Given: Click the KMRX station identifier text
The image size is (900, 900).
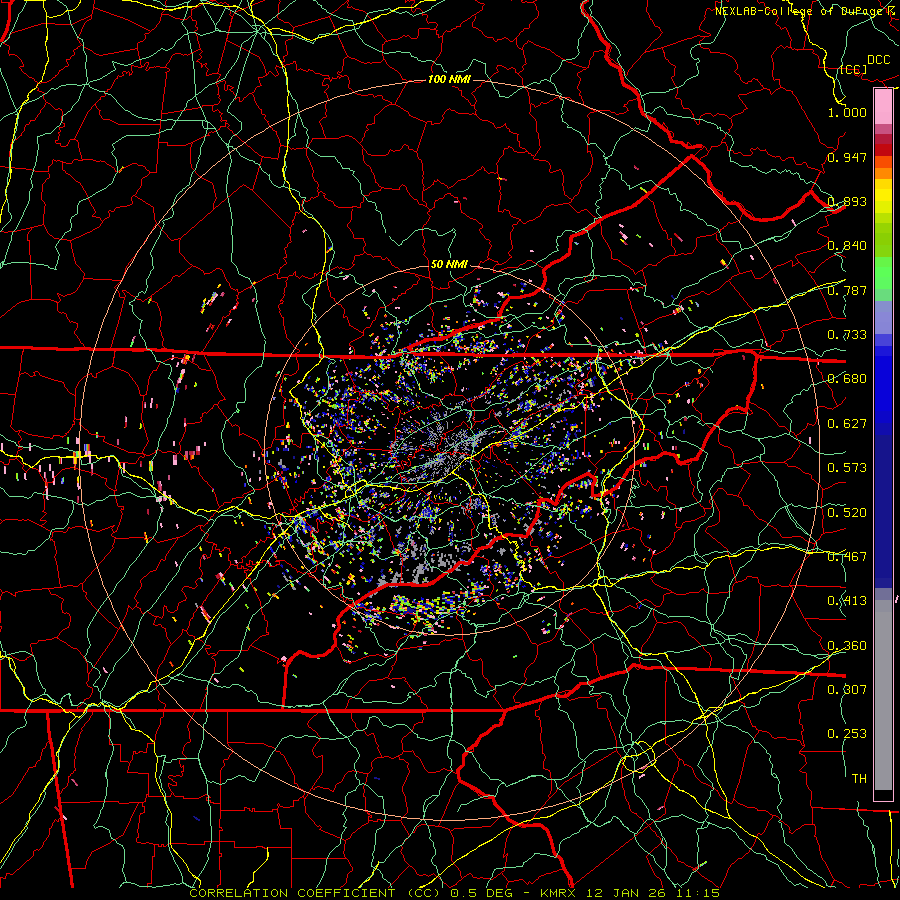Looking at the screenshot, I should (557, 893).
